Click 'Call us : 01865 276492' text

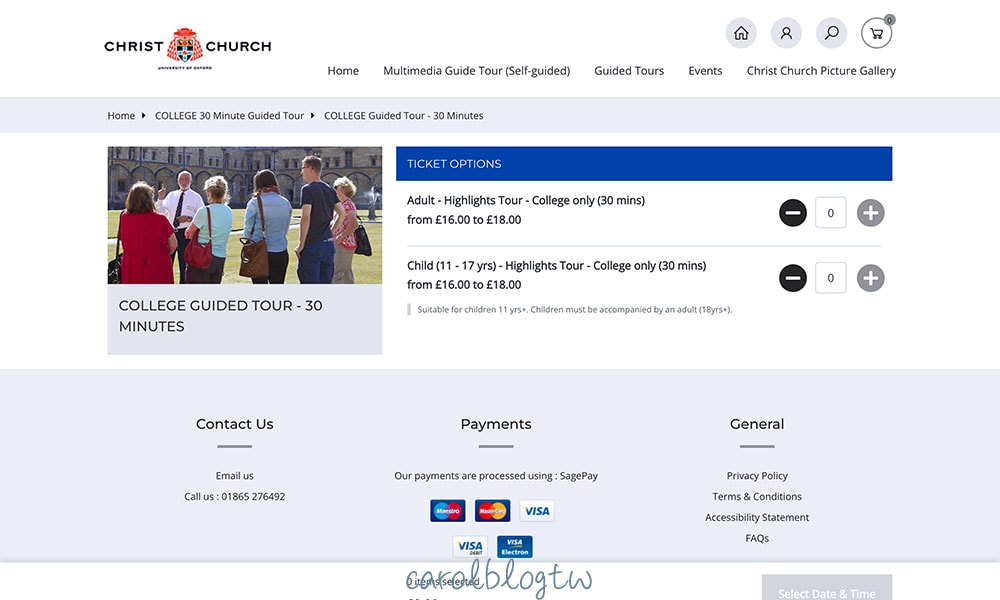(235, 497)
